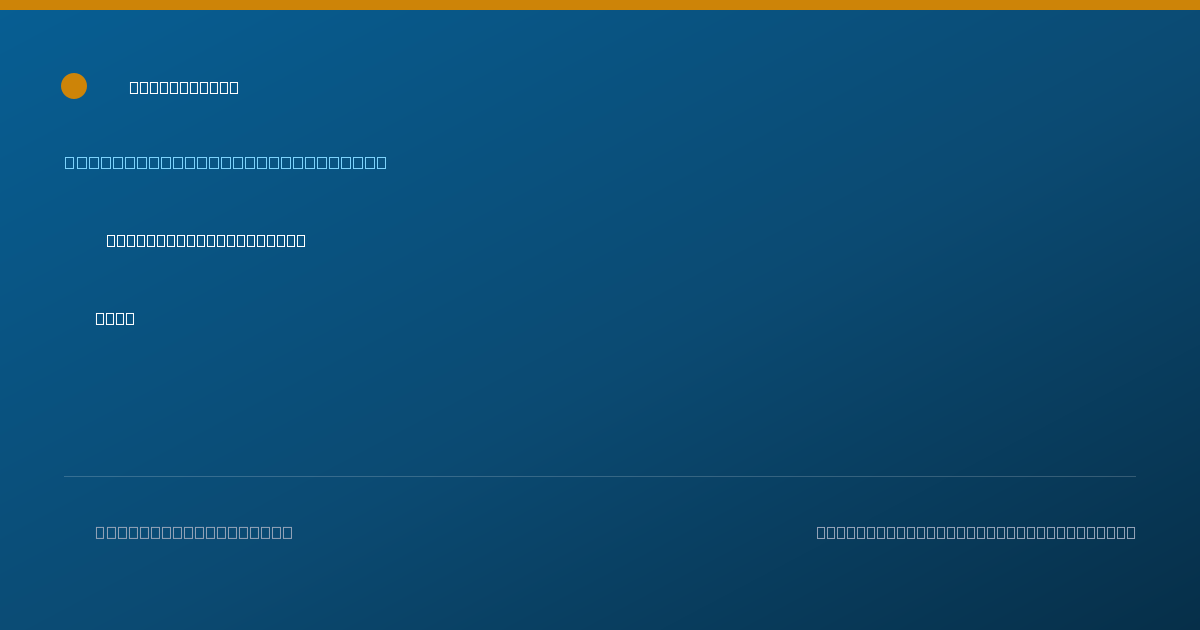Click the thin horizontal divider line
1200x630 pixels.
600,476
